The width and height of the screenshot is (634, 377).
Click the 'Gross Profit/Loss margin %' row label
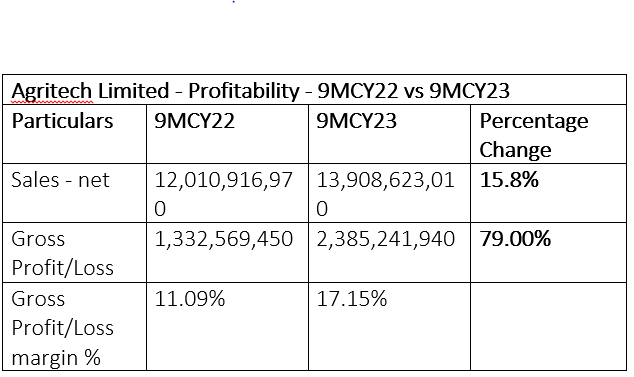[x=74, y=326]
